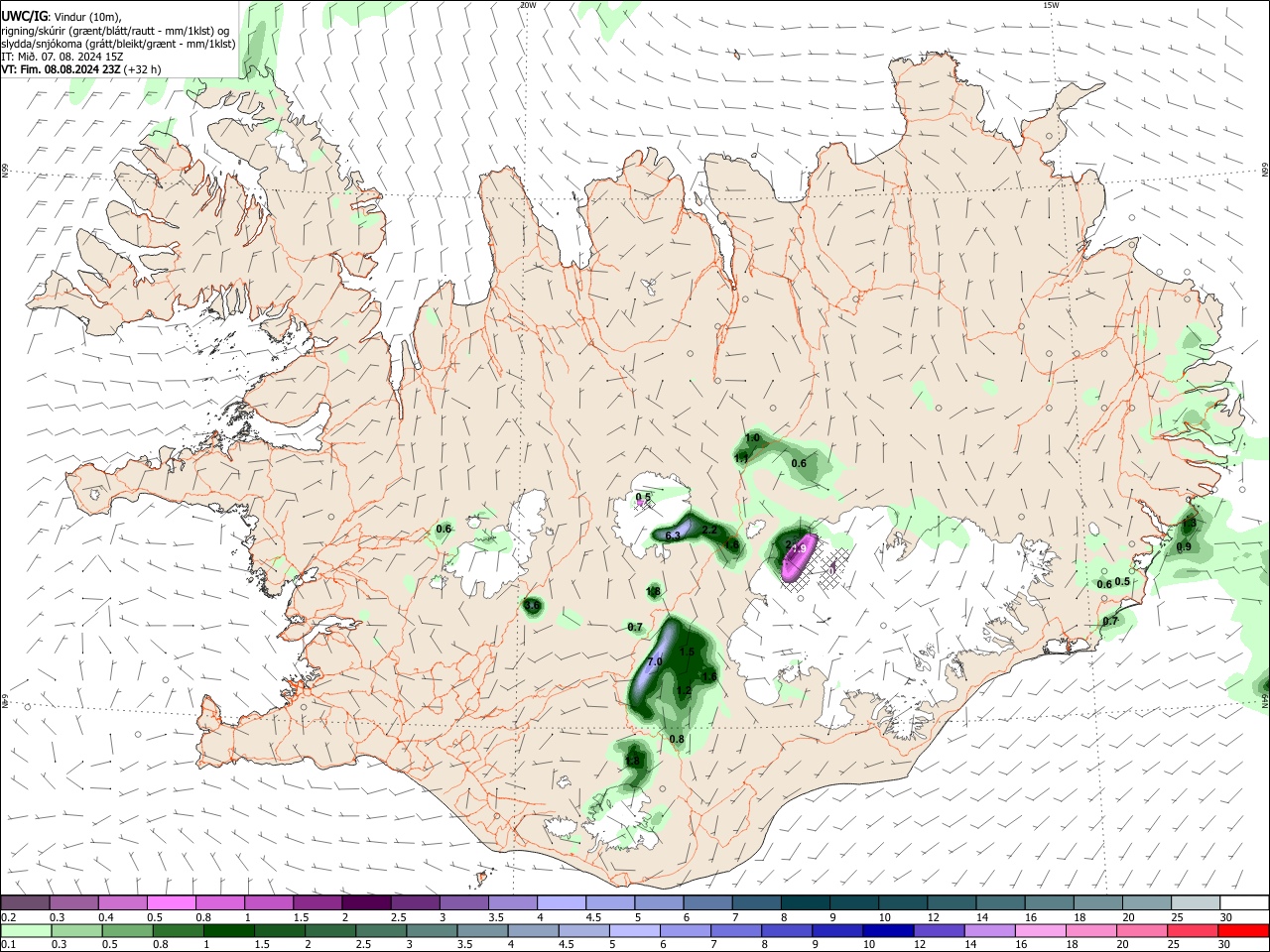Pick upper legend swatch between 8 and 9
The image size is (1270, 952).
point(805,903)
